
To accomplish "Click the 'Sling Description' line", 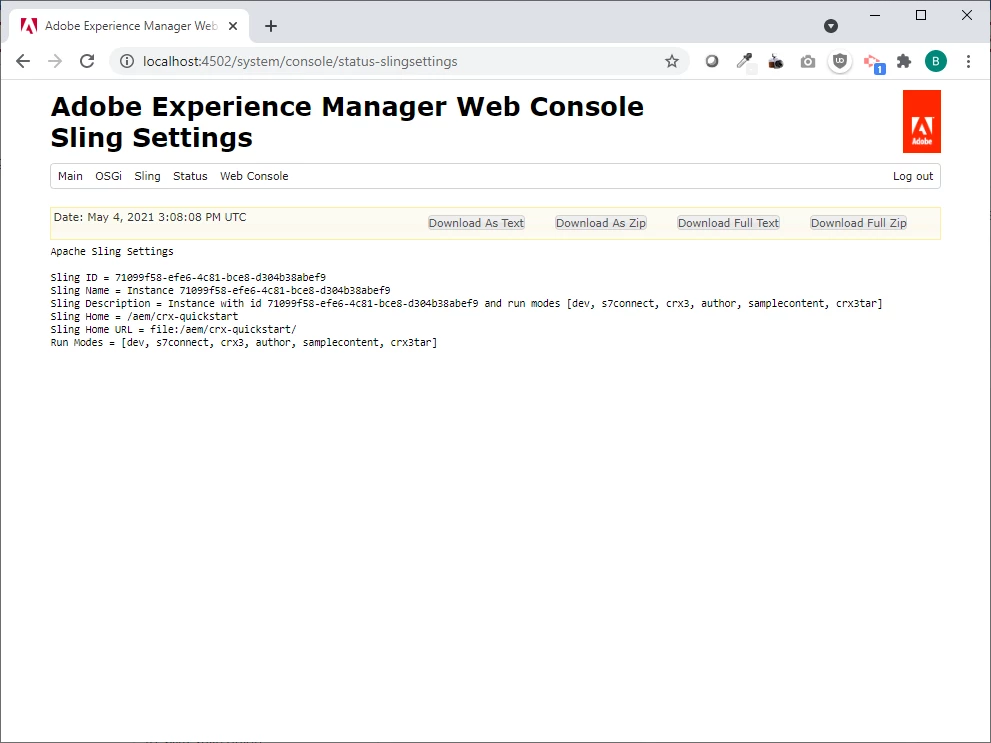I will pyautogui.click(x=466, y=303).
